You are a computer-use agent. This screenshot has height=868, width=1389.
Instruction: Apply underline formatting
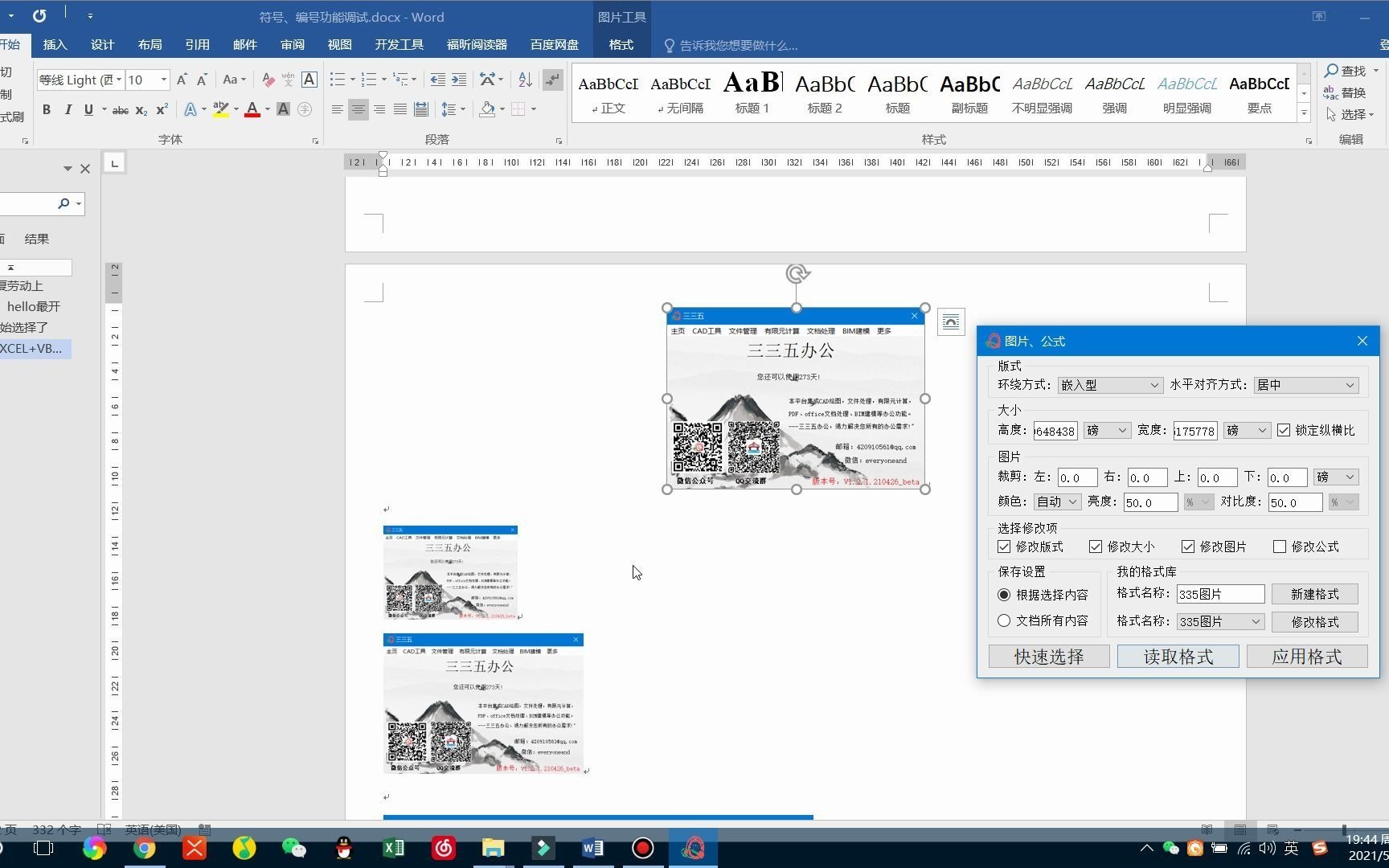(x=88, y=109)
